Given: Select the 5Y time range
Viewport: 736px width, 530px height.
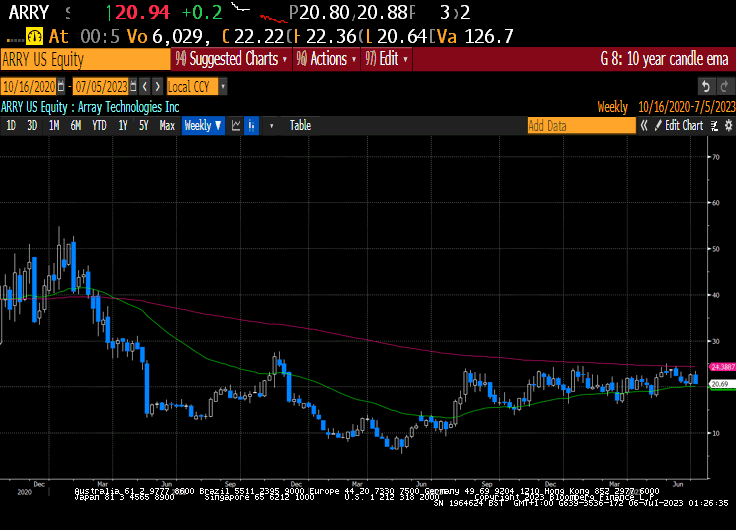Looking at the screenshot, I should pos(144,125).
